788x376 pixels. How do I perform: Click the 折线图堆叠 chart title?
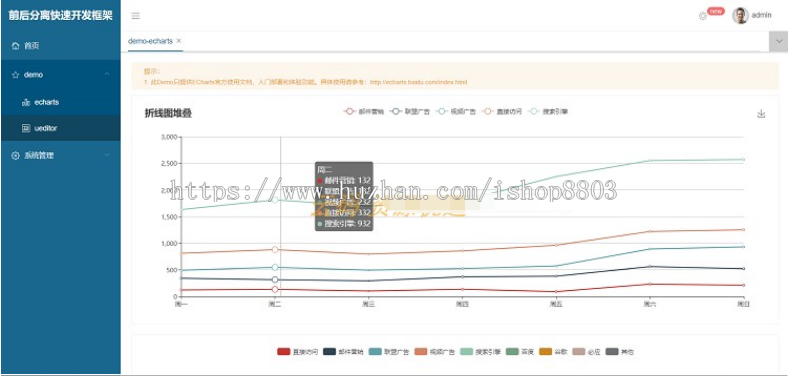(x=168, y=114)
